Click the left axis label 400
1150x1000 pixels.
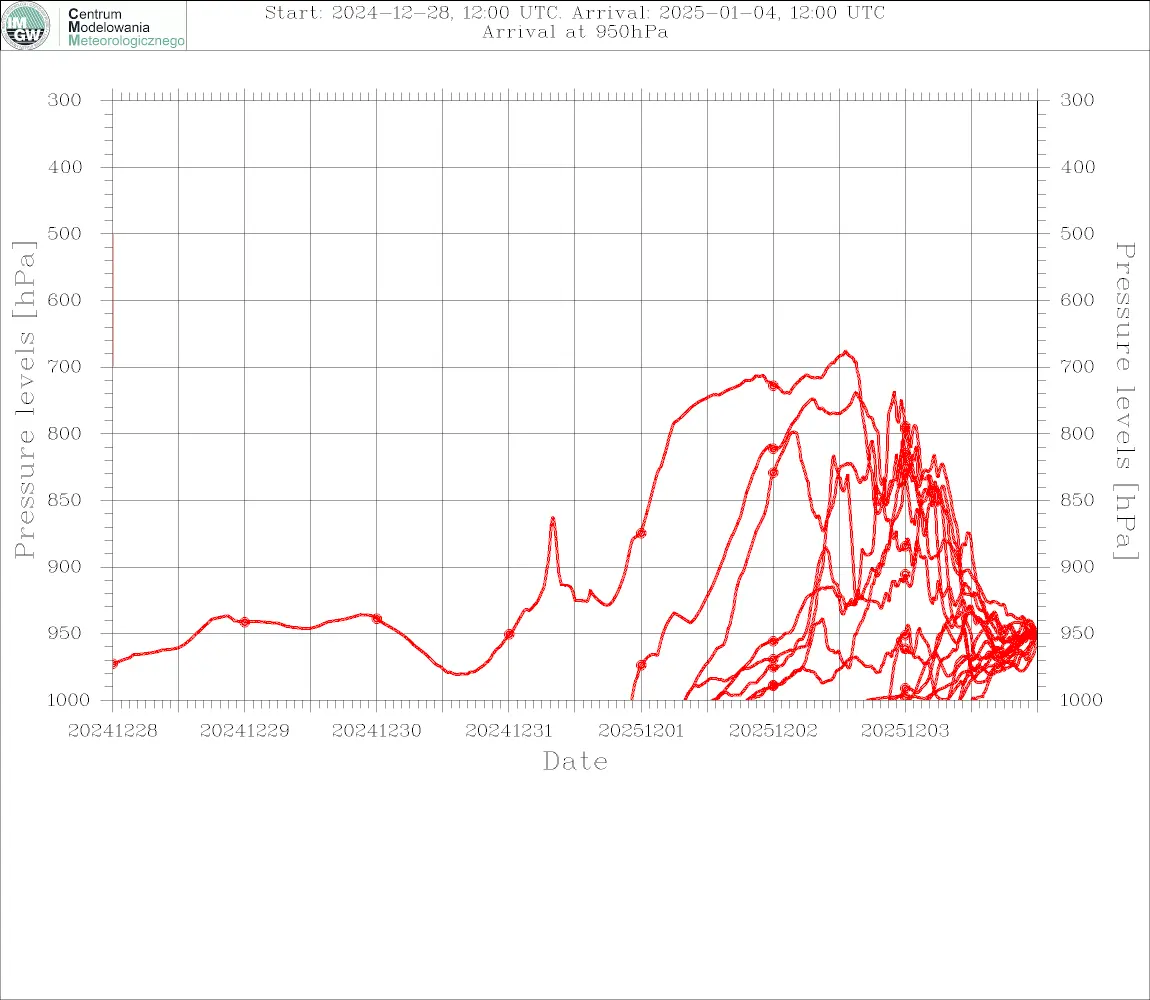click(65, 167)
